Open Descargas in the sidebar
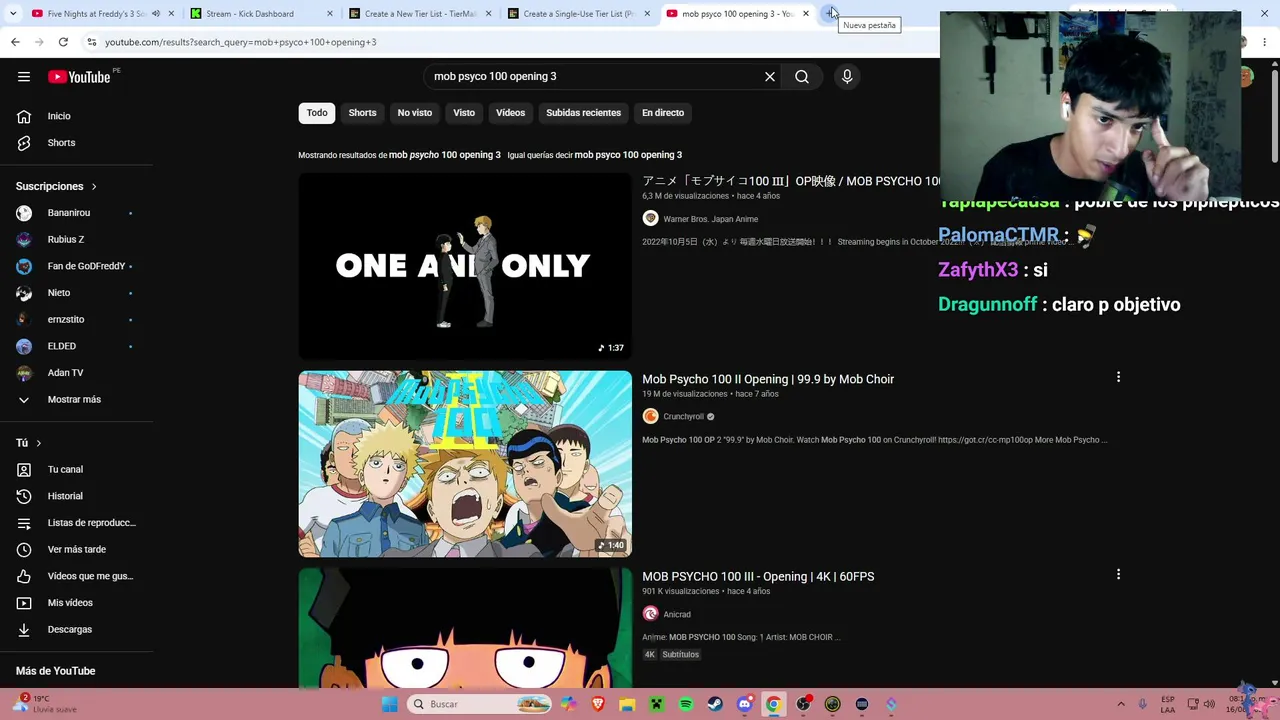Screen dimensions: 1280x720 76,630
